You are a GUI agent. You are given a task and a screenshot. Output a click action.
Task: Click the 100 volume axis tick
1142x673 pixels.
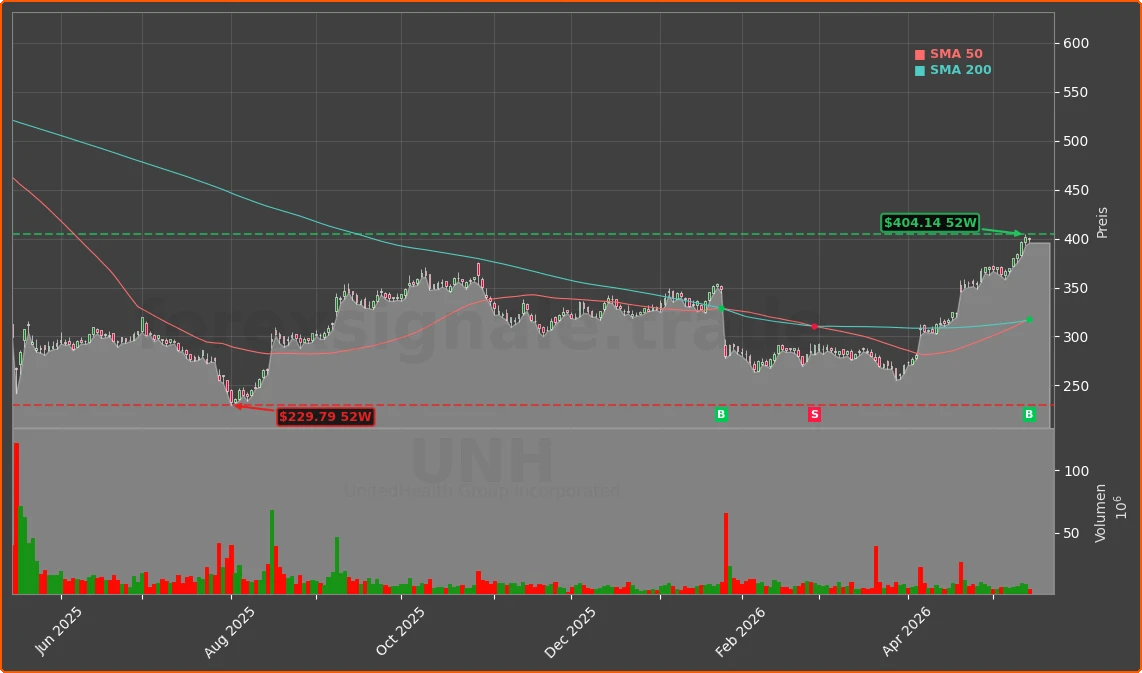tap(1076, 471)
